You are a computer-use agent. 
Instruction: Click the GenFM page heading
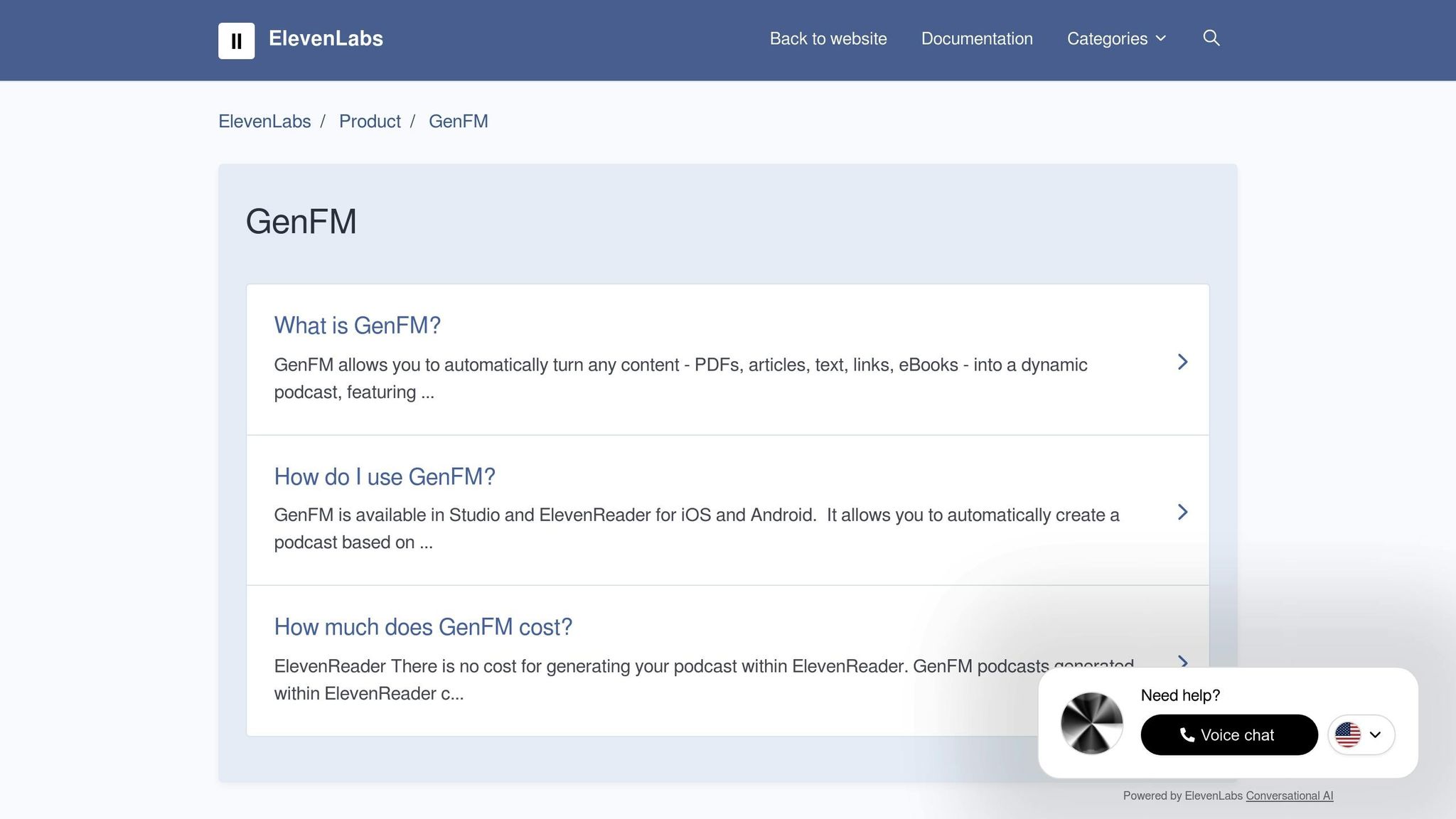[x=301, y=222]
